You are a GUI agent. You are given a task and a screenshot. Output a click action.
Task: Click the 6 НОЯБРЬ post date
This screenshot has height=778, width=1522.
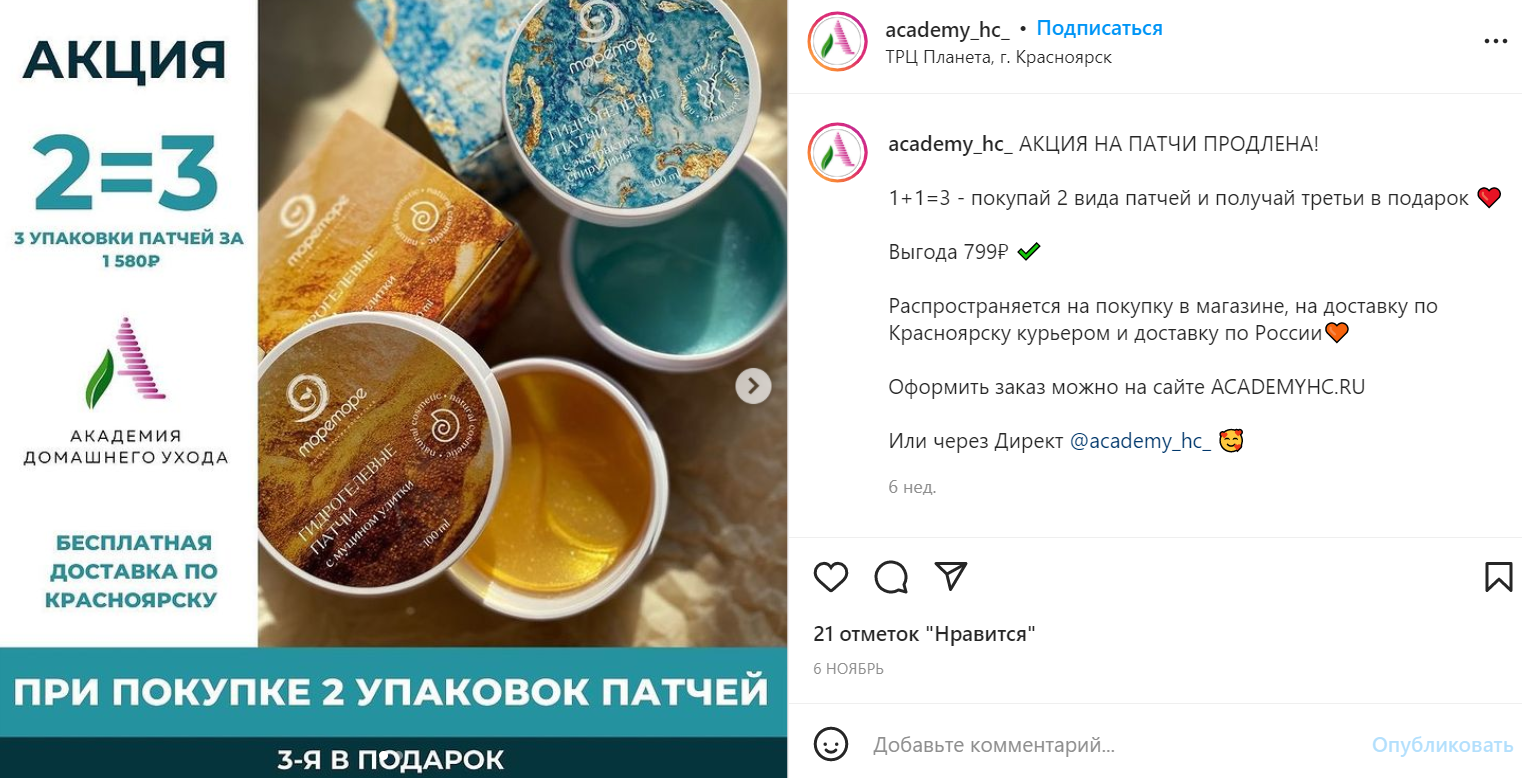(848, 669)
